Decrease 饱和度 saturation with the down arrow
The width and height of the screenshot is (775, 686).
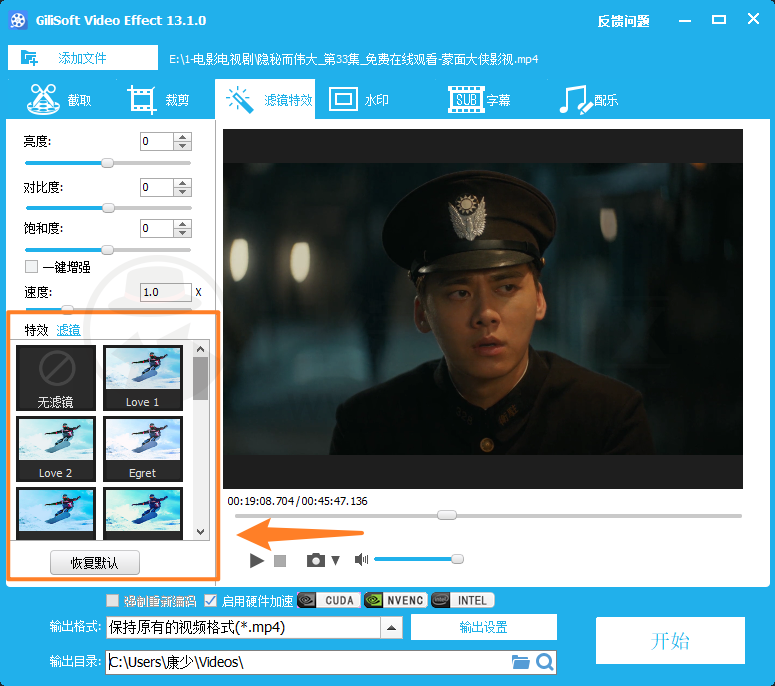pyautogui.click(x=183, y=233)
